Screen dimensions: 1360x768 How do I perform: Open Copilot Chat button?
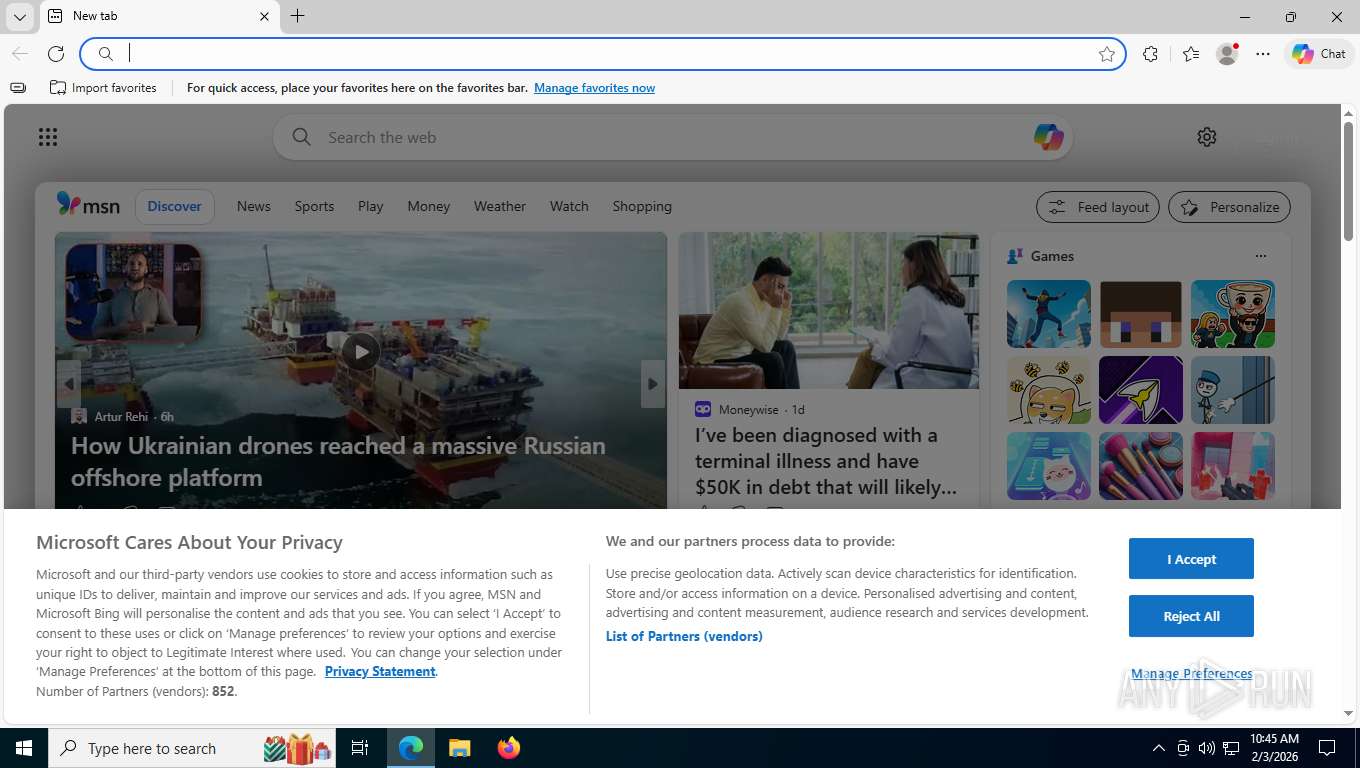[x=1319, y=54]
